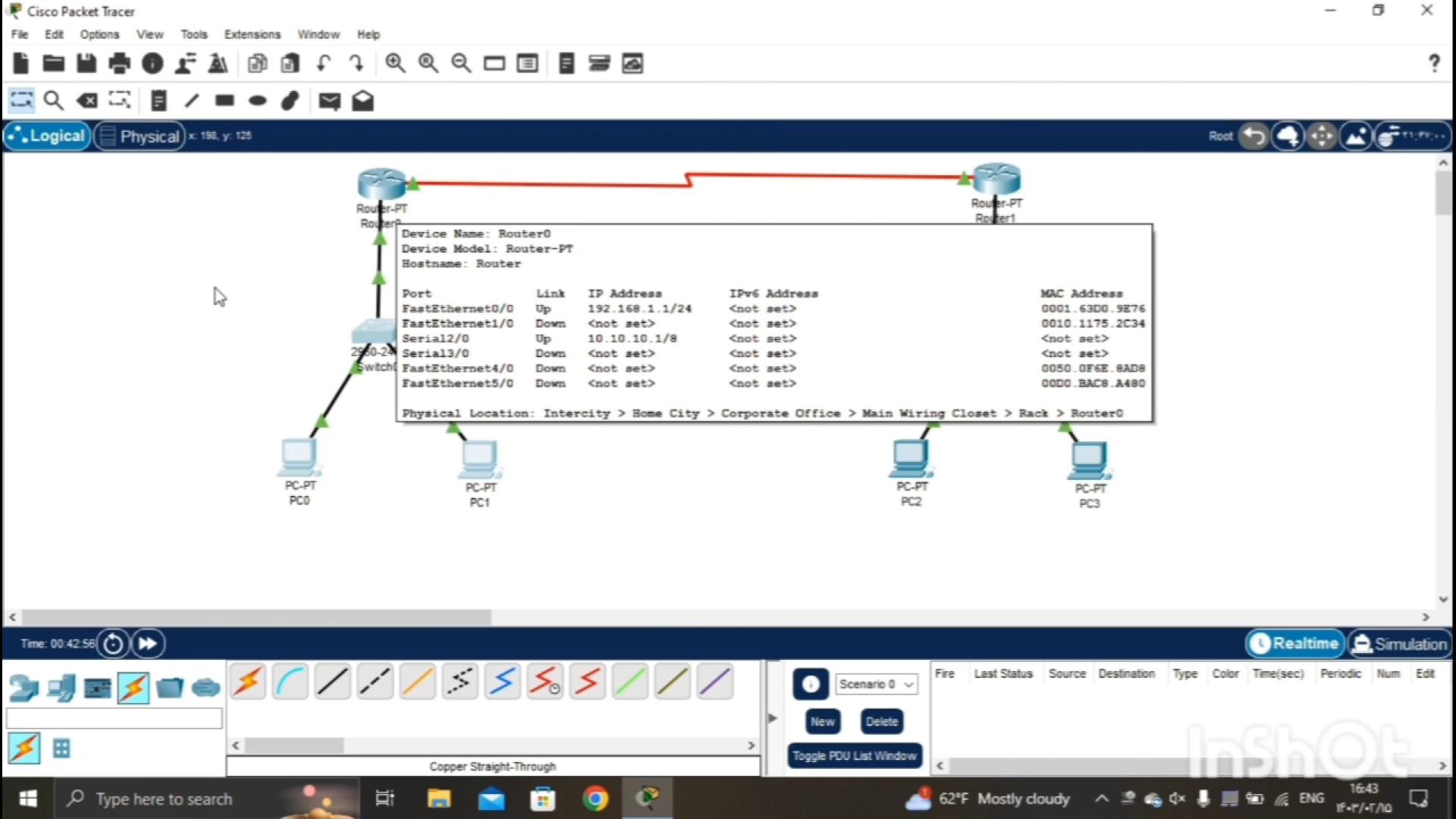This screenshot has width=1456, height=819.
Task: Zoom out of the workspace
Action: 461,64
